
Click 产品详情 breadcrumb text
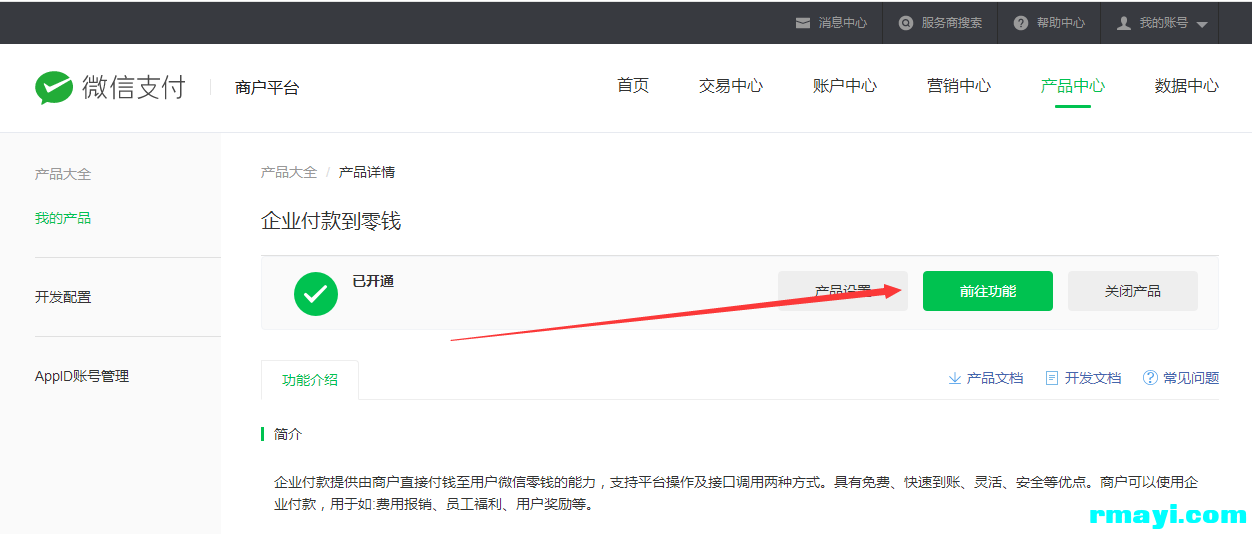[367, 172]
